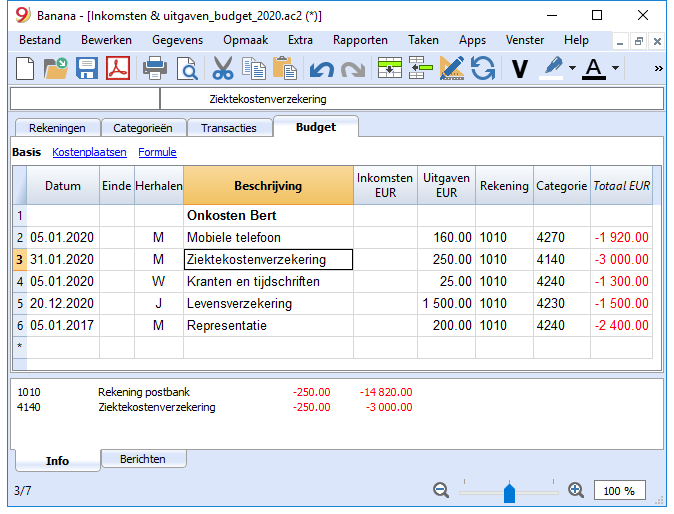Click the New file icon
The height and width of the screenshot is (514, 674).
coord(25,68)
